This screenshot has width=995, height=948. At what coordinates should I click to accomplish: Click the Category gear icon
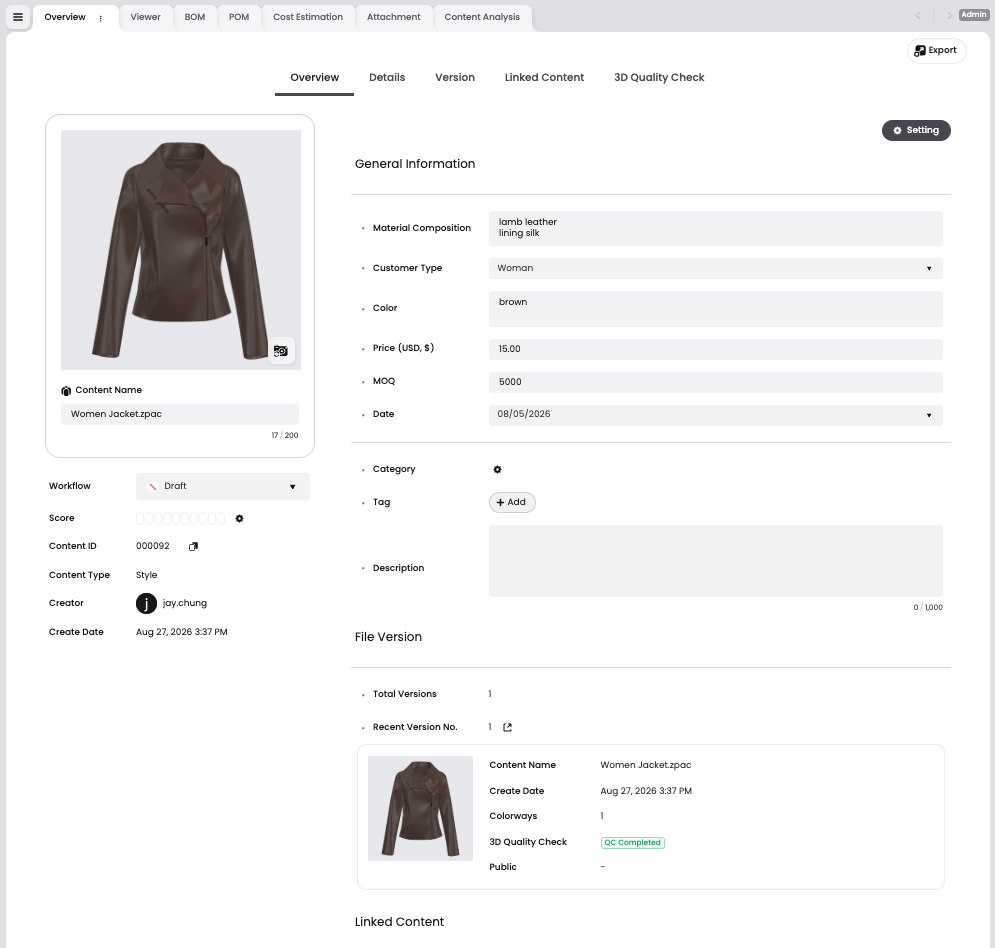coord(498,470)
